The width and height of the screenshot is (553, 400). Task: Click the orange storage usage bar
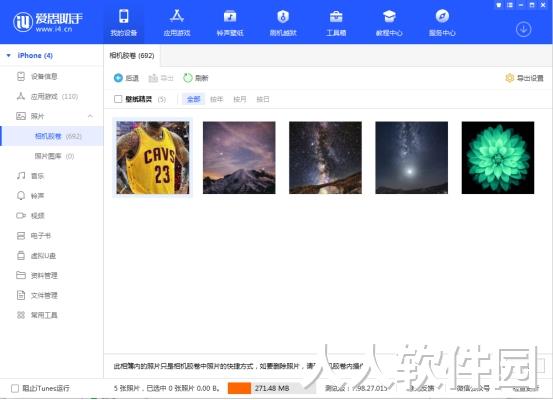click(x=239, y=388)
